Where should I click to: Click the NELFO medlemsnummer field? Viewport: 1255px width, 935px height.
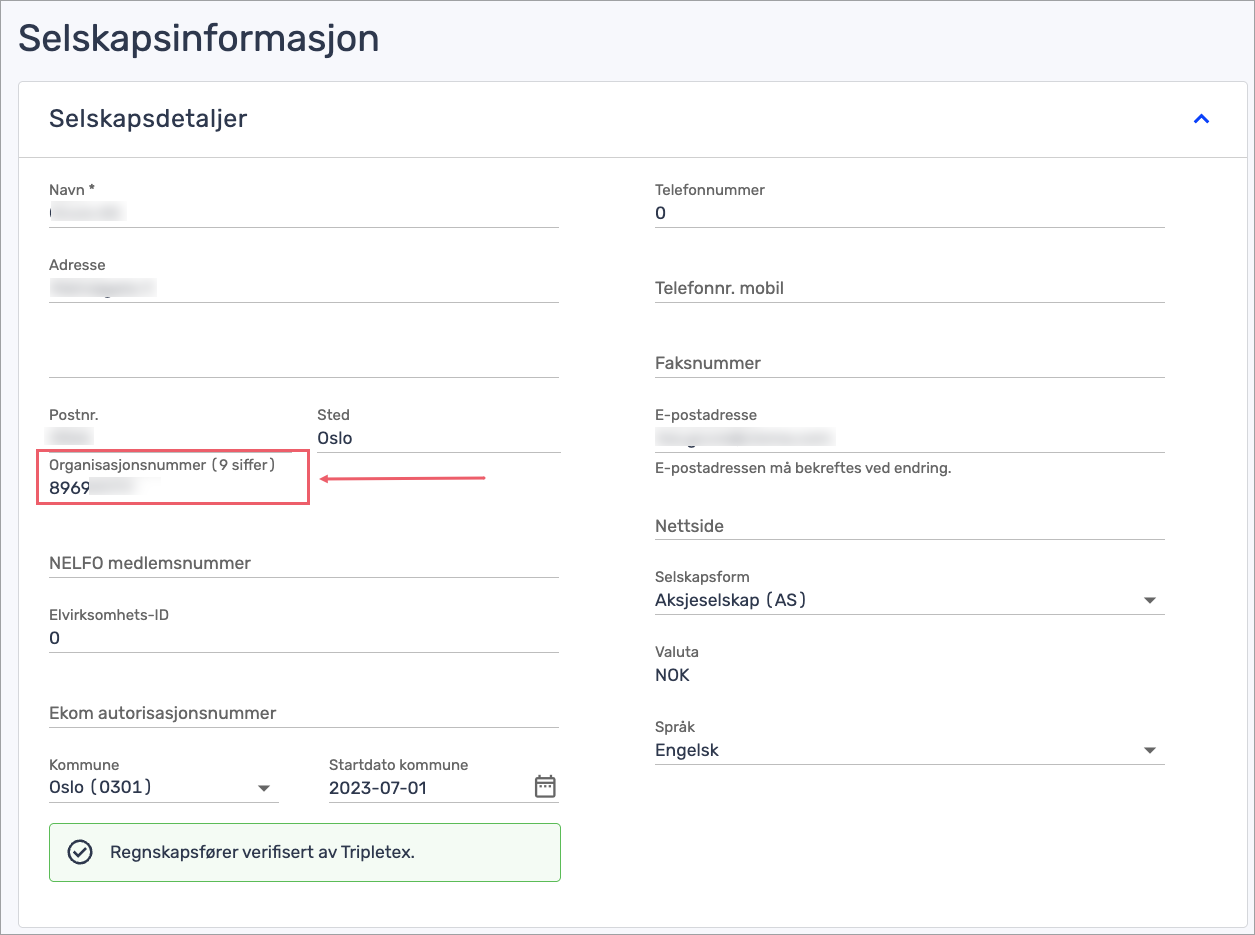pos(303,563)
